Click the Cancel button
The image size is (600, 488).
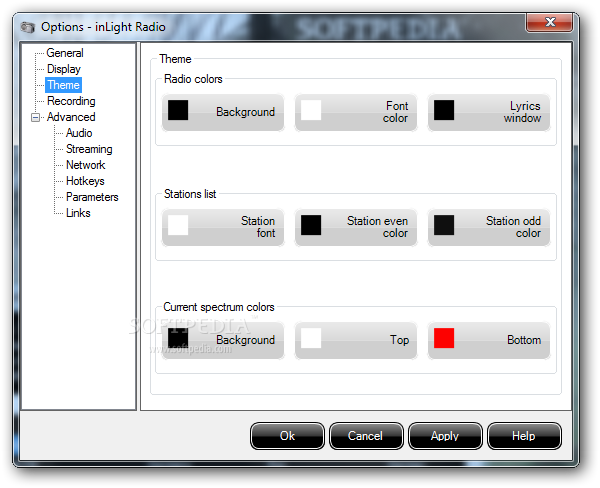click(366, 436)
